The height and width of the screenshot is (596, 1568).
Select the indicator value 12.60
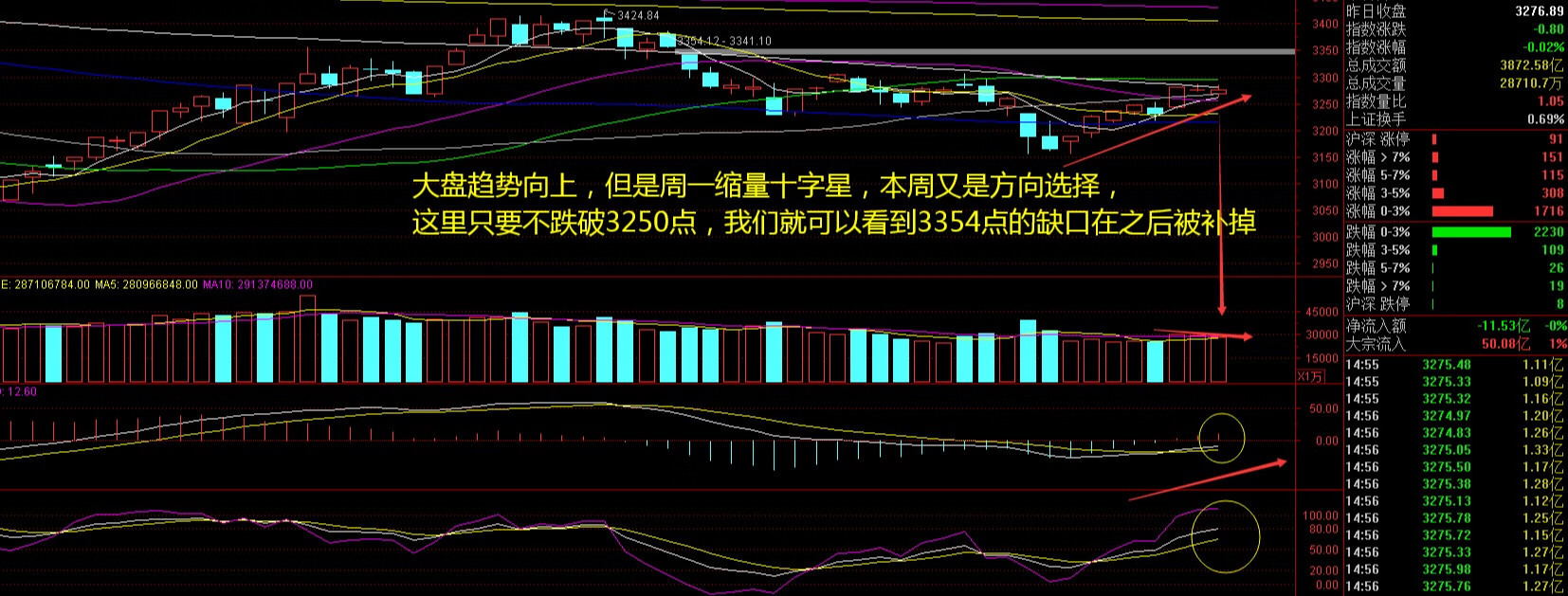[x=22, y=391]
